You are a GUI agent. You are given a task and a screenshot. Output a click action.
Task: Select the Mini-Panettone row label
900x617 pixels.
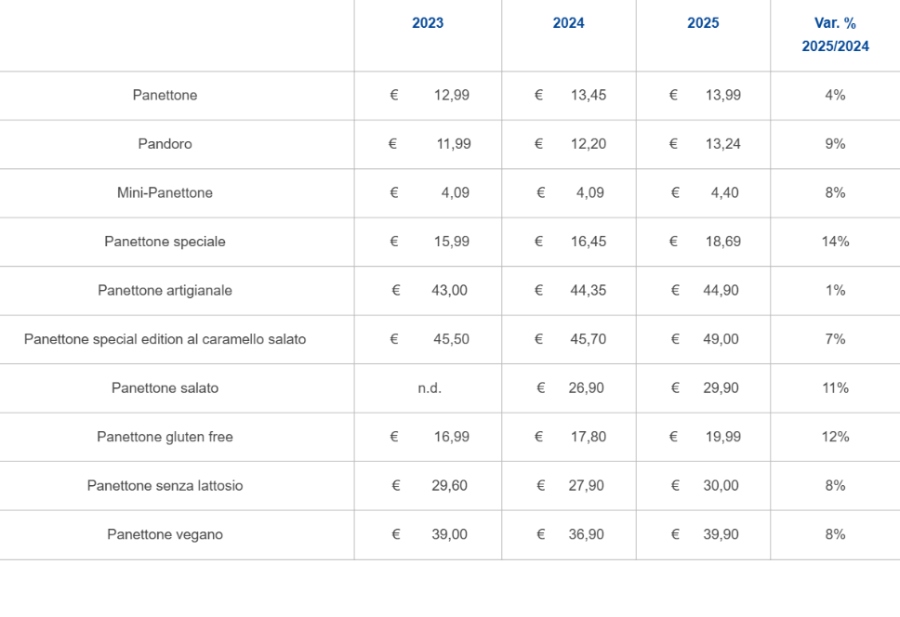pos(165,193)
